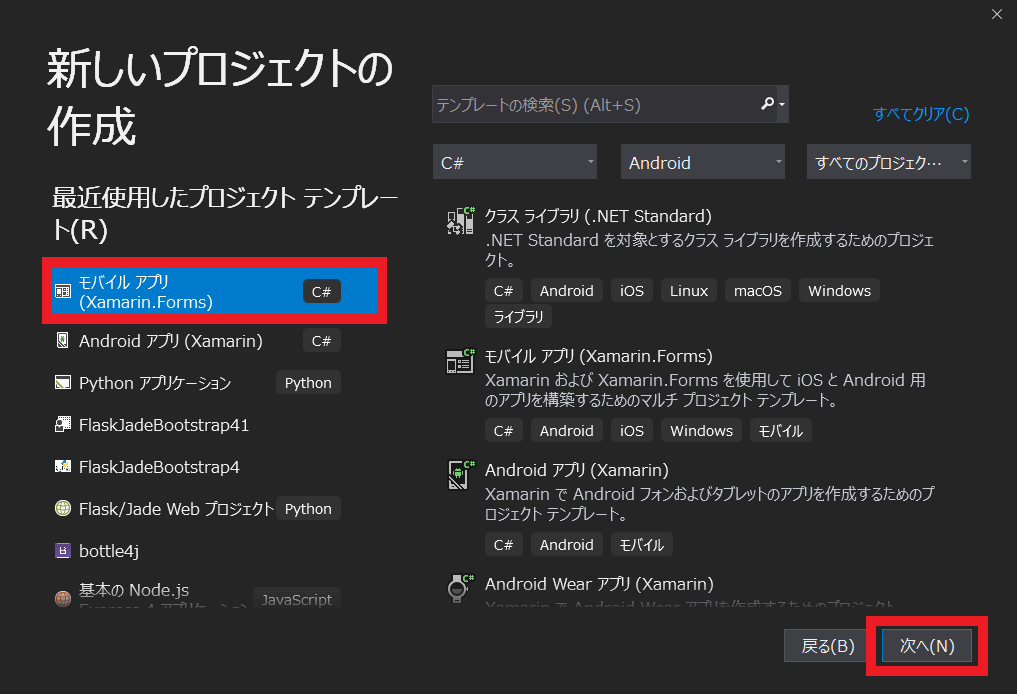Click the Flask/Jade Web プロジェクト globe icon
1017x694 pixels.
click(x=63, y=509)
